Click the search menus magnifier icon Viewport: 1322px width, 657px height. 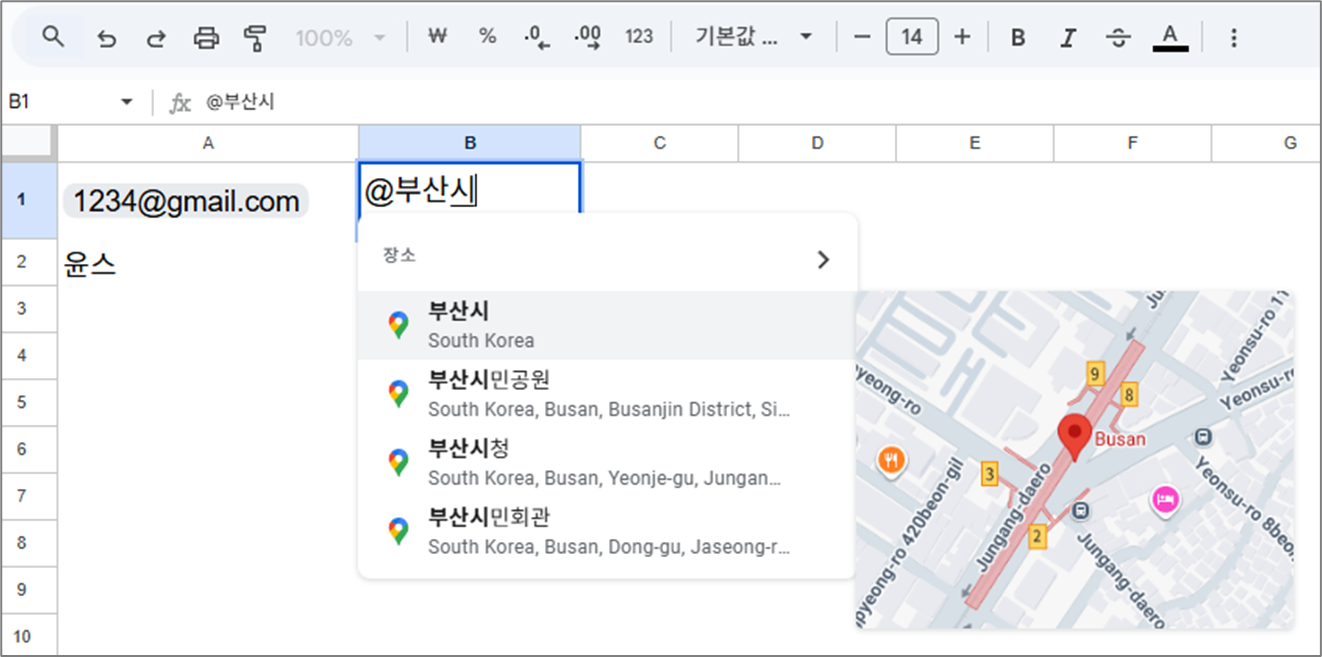(x=53, y=38)
